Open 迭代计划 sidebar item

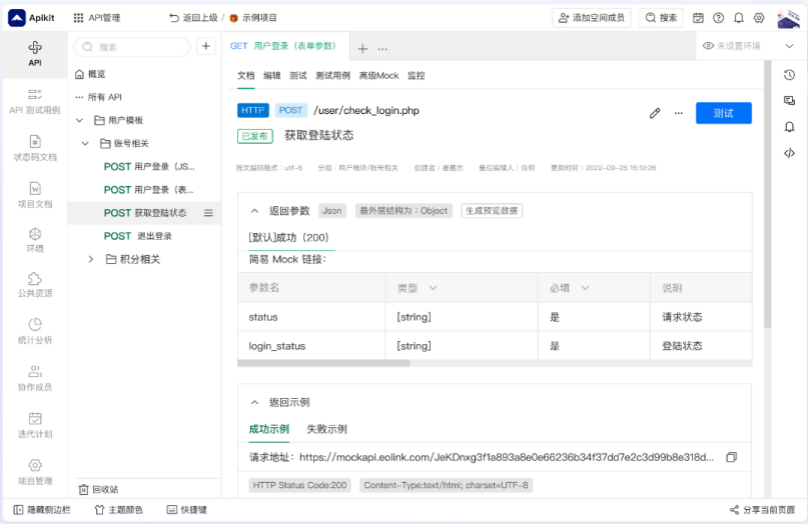click(x=35, y=425)
